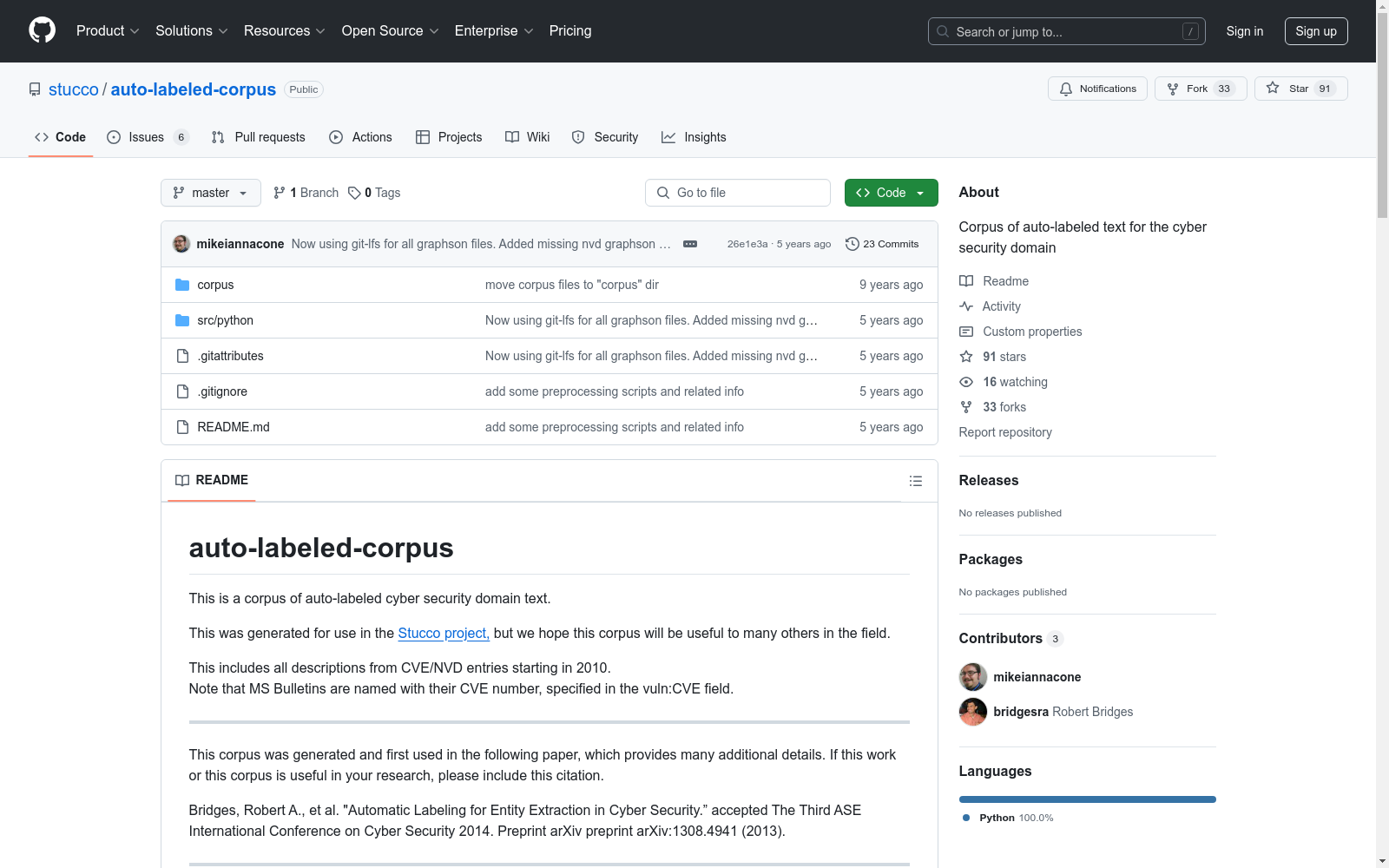Open the Pricing page
The image size is (1389, 868).
coord(570,31)
